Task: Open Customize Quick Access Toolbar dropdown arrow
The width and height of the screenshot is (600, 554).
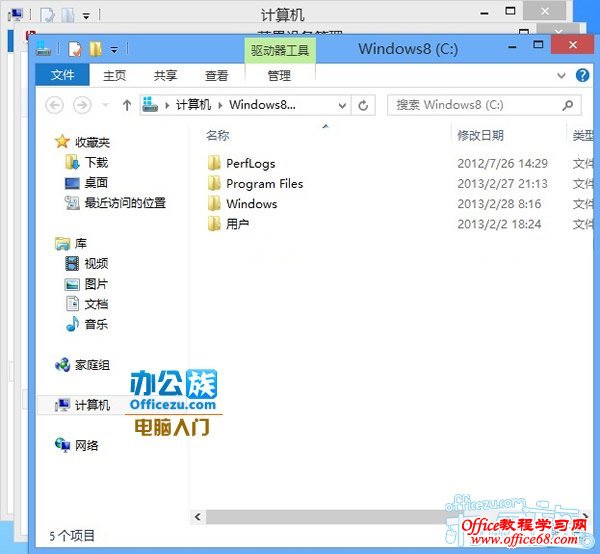Action: tap(114, 50)
